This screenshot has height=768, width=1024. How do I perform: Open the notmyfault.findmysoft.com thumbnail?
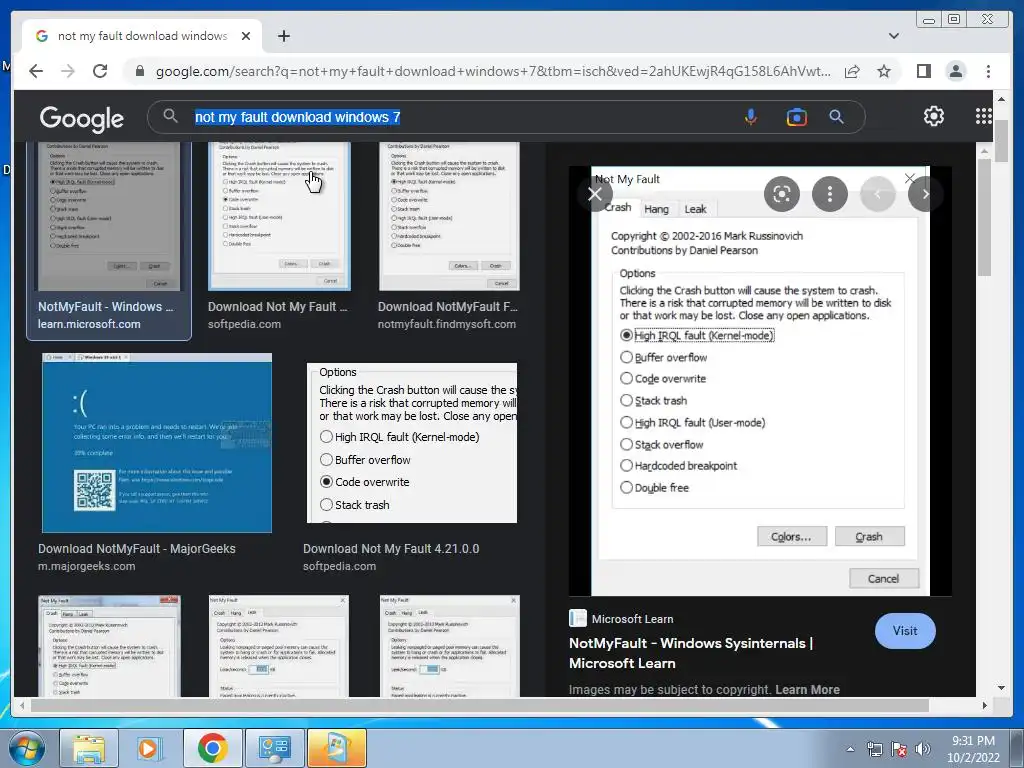449,216
